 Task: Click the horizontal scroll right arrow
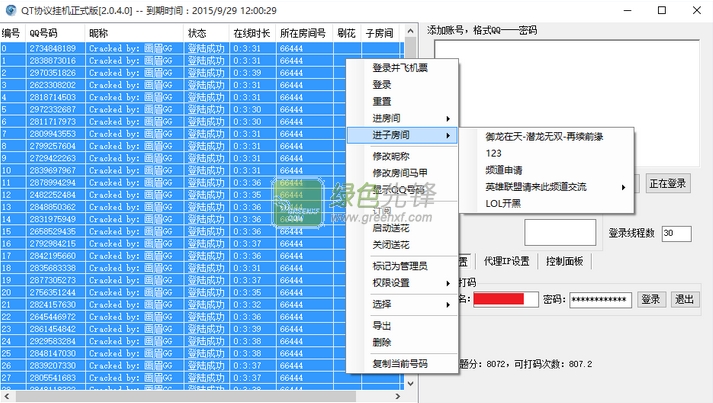(x=398, y=396)
